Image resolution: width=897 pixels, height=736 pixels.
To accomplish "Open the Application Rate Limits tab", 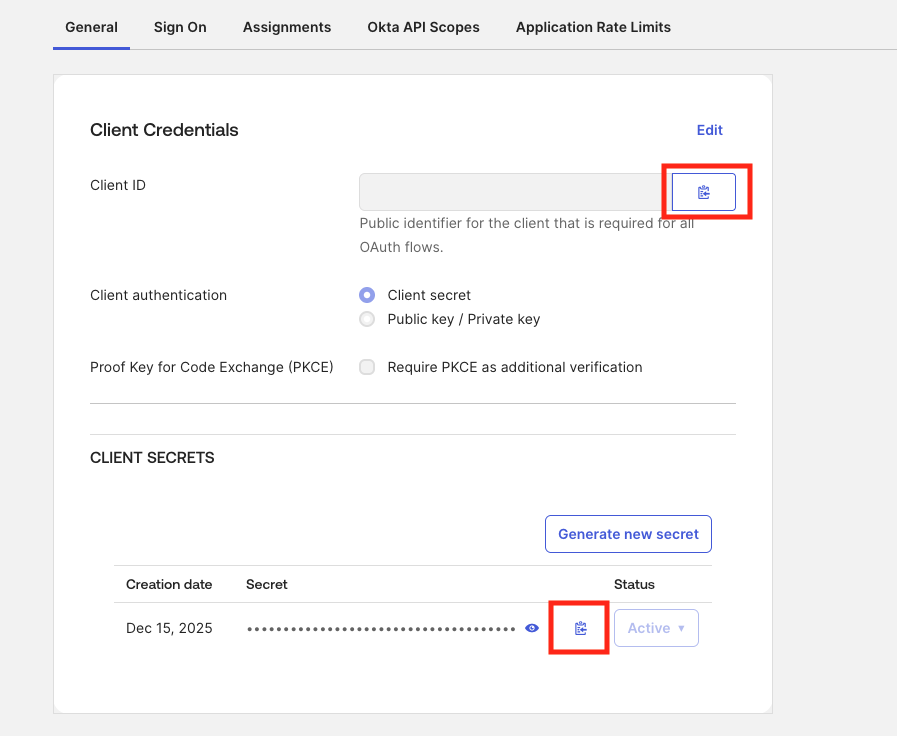I will pyautogui.click(x=592, y=27).
